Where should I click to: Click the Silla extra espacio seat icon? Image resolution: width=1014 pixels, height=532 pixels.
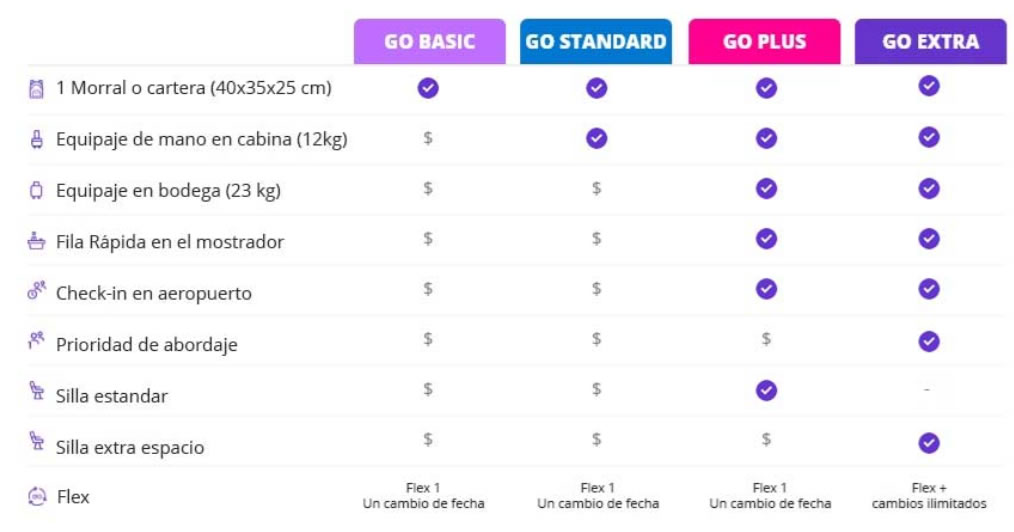(37, 441)
